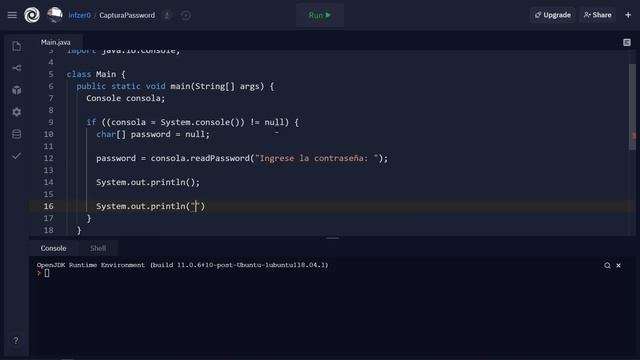This screenshot has width=640, height=360.
Task: Open the Packages cube icon
Action: [x=17, y=90]
